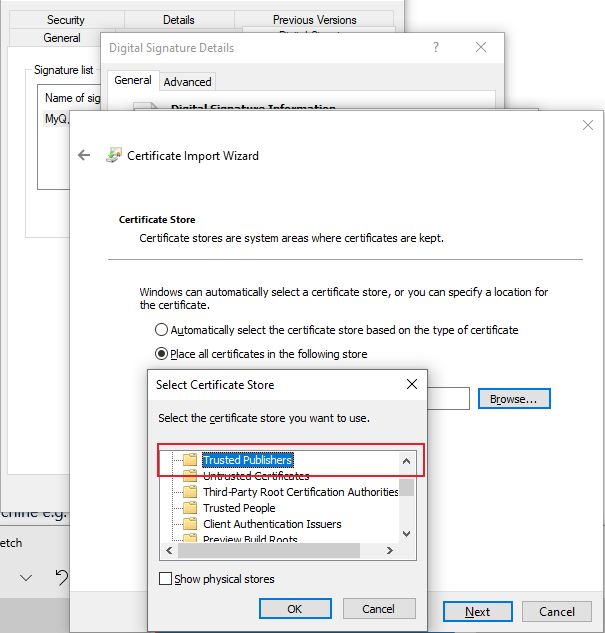Select Preview Build Roots store
The height and width of the screenshot is (633, 605).
point(250,538)
